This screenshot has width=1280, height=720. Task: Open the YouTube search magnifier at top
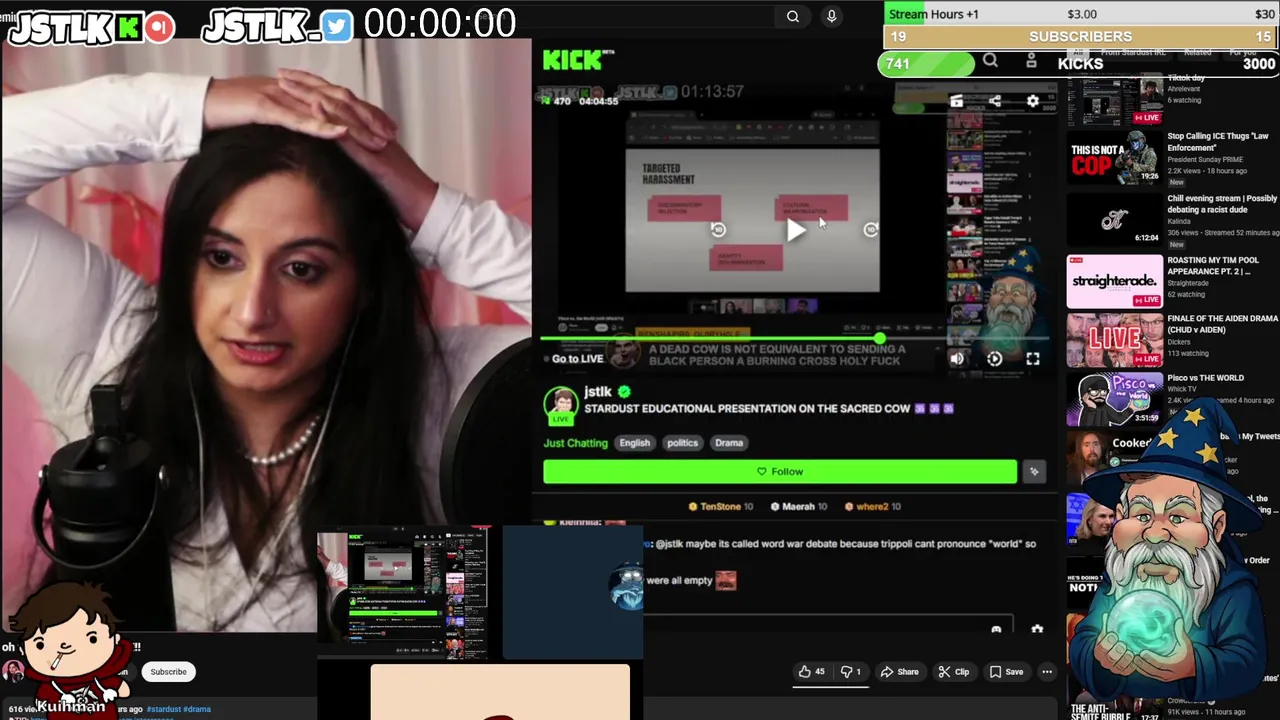coord(793,16)
